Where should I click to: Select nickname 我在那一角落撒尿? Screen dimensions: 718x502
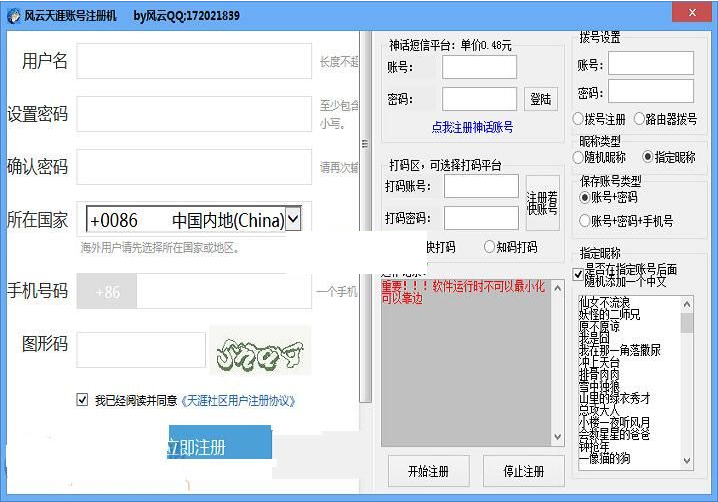pos(620,350)
